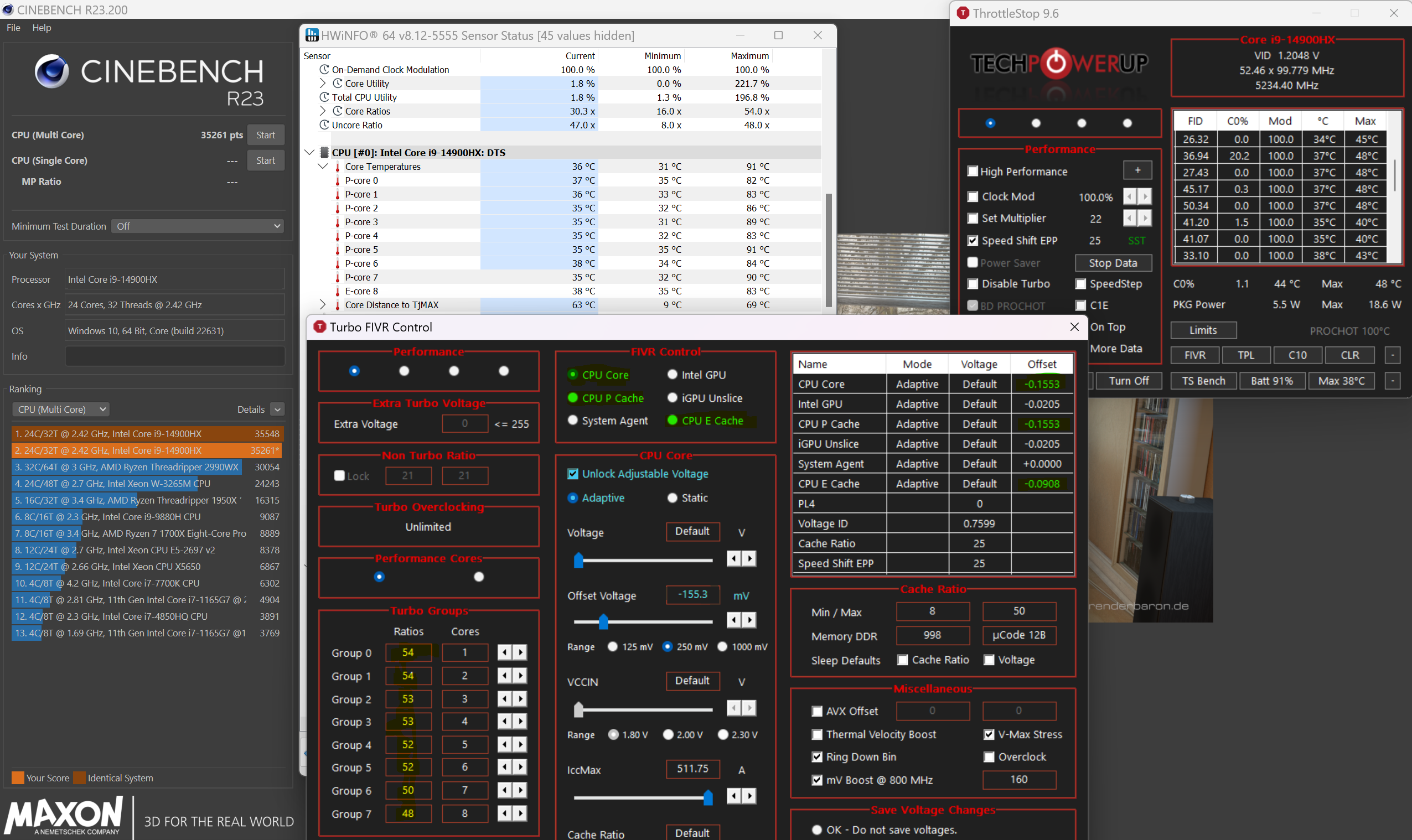Uncheck Speed Shift EPP
The width and height of the screenshot is (1412, 840).
point(973,241)
